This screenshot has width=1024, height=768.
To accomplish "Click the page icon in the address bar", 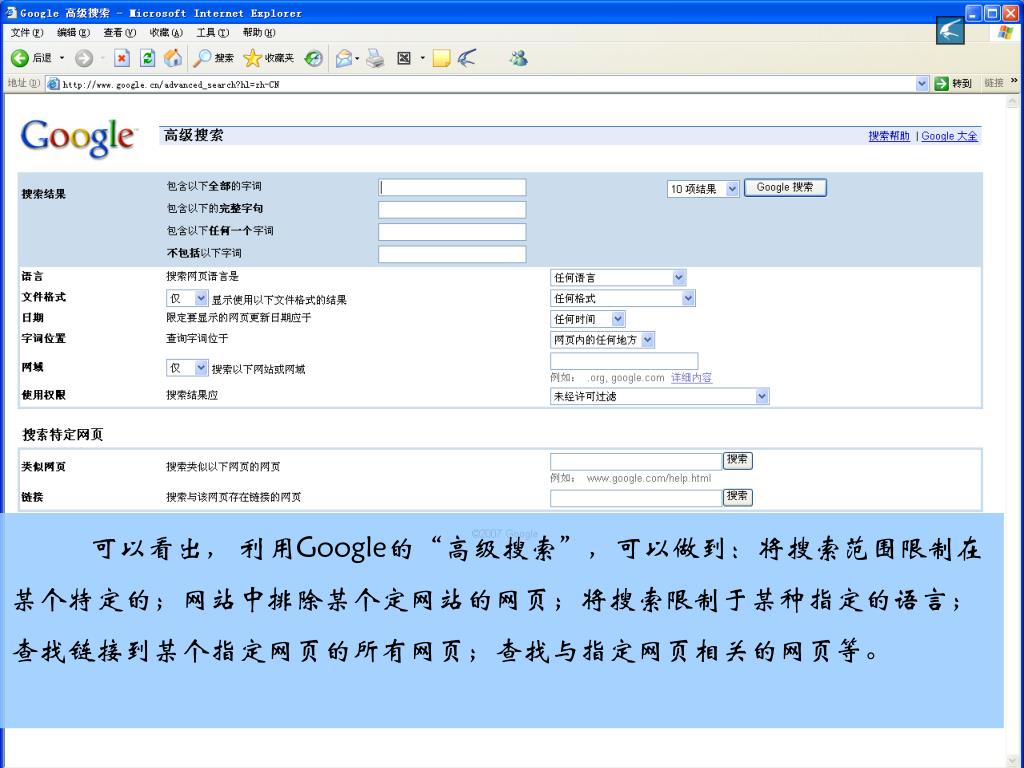I will (54, 84).
